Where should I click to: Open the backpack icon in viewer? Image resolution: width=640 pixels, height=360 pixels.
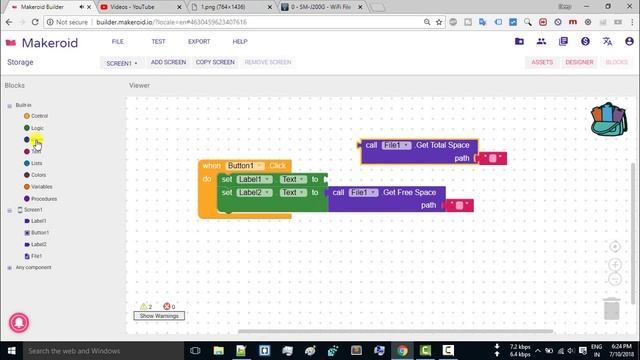[609, 119]
